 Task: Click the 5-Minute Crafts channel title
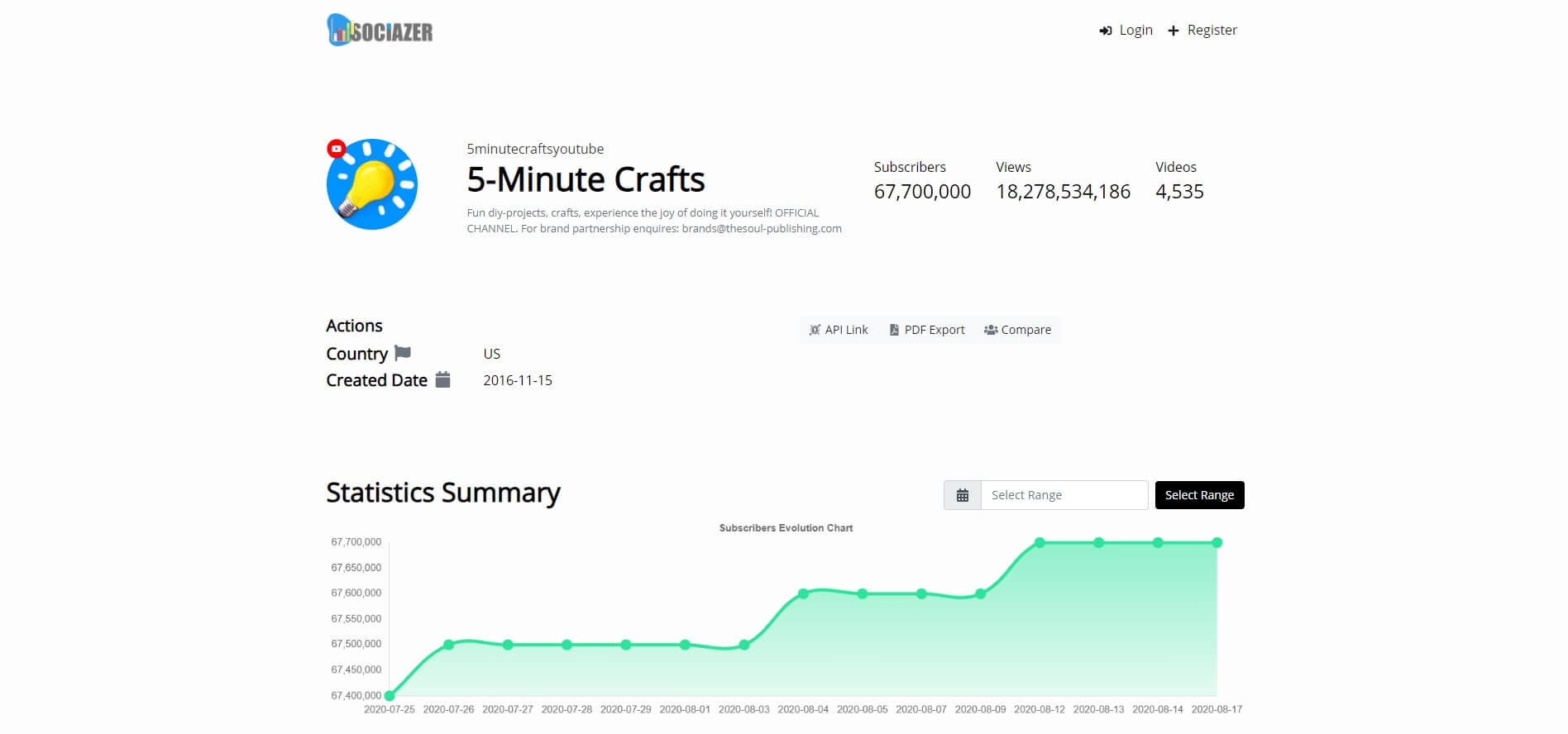[586, 179]
